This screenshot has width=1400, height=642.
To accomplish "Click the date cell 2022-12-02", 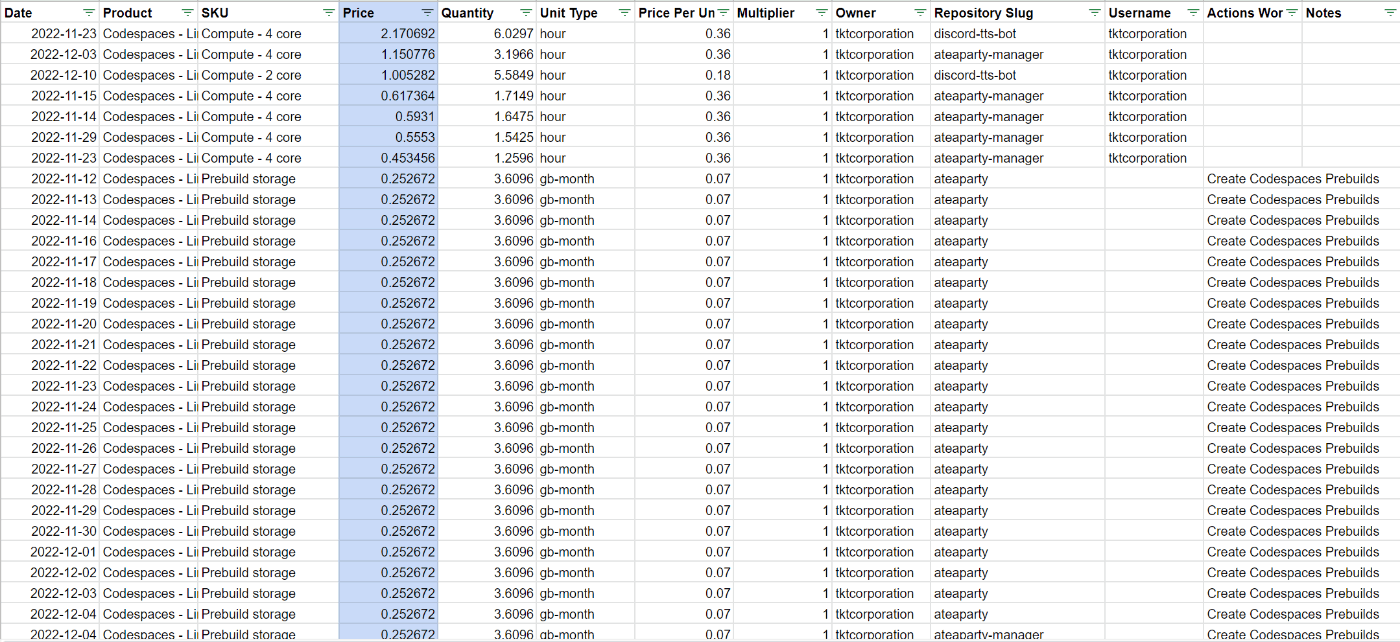I will (x=50, y=573).
